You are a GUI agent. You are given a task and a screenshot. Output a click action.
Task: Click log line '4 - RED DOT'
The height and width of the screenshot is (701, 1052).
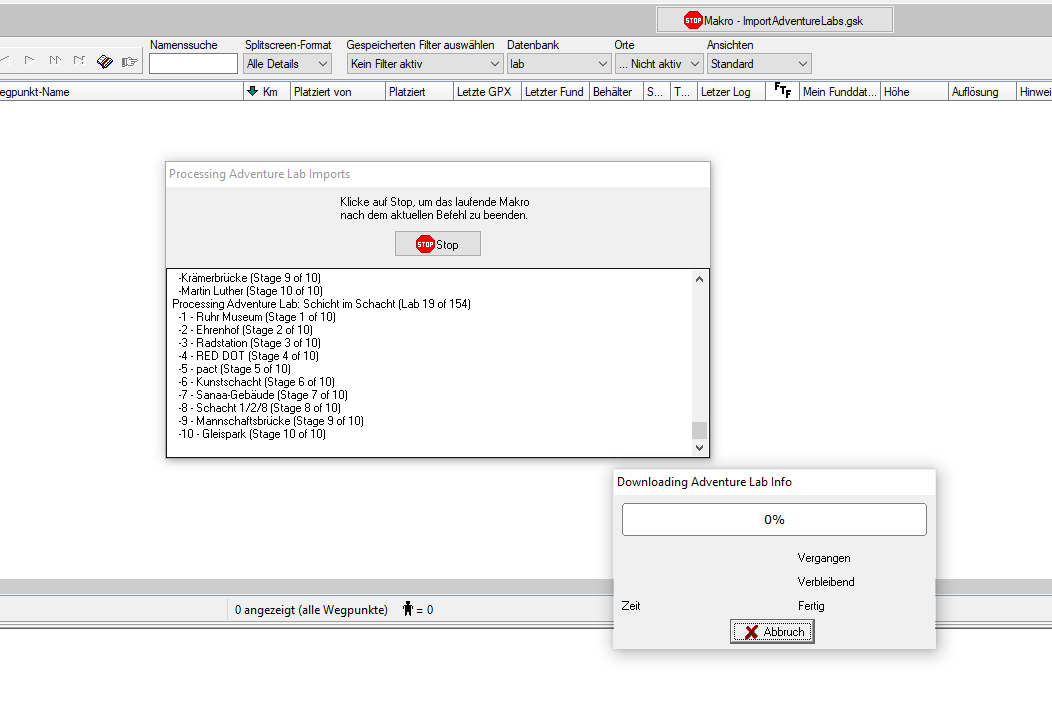[248, 356]
